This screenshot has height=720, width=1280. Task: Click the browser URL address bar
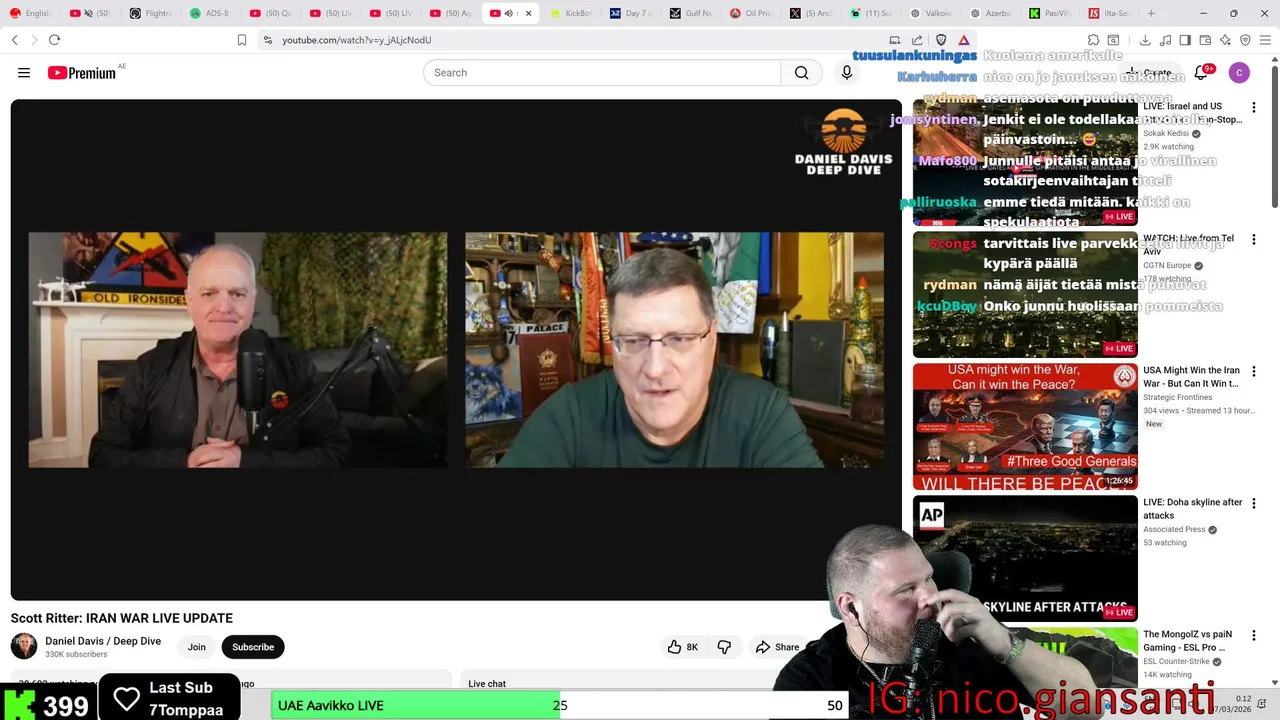tap(580, 40)
